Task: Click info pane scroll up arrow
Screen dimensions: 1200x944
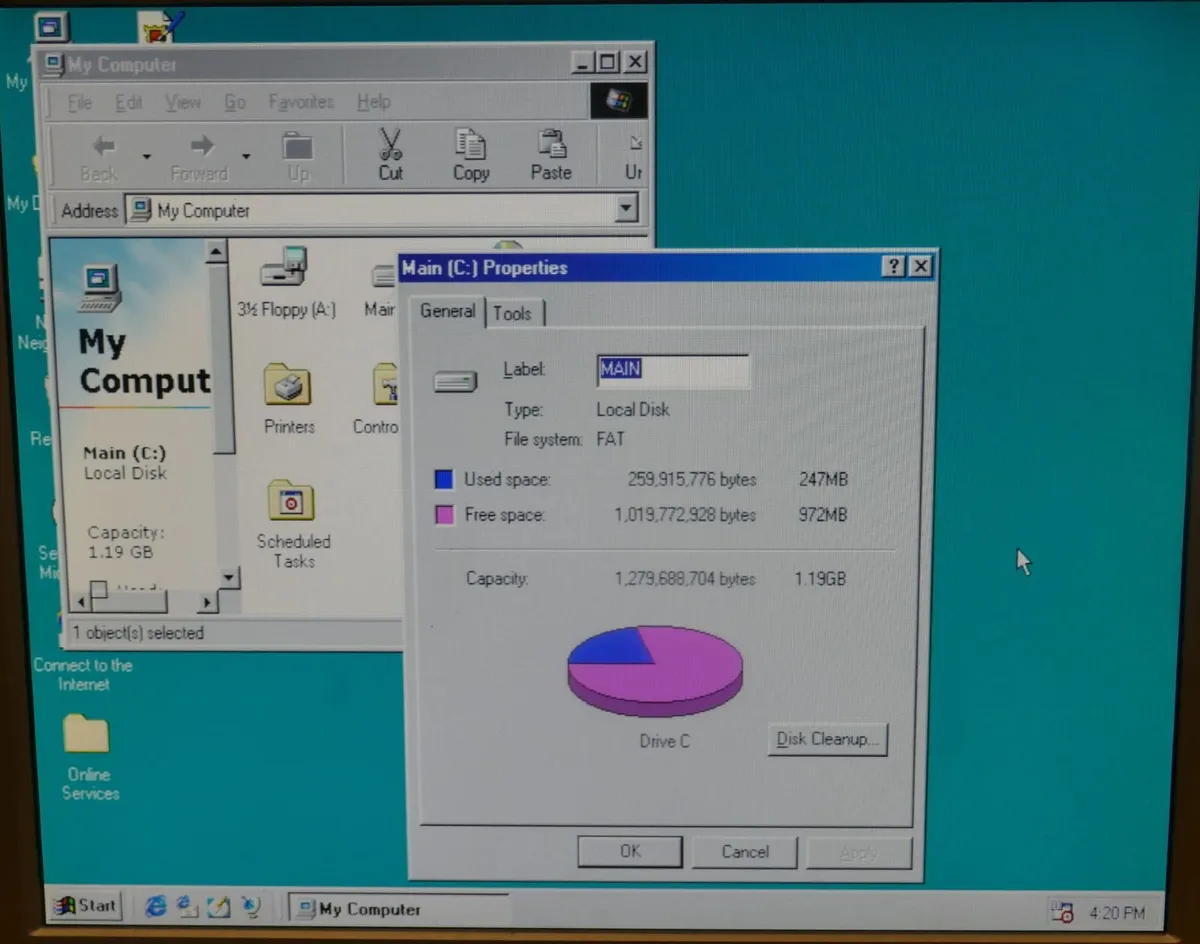Action: pos(217,252)
